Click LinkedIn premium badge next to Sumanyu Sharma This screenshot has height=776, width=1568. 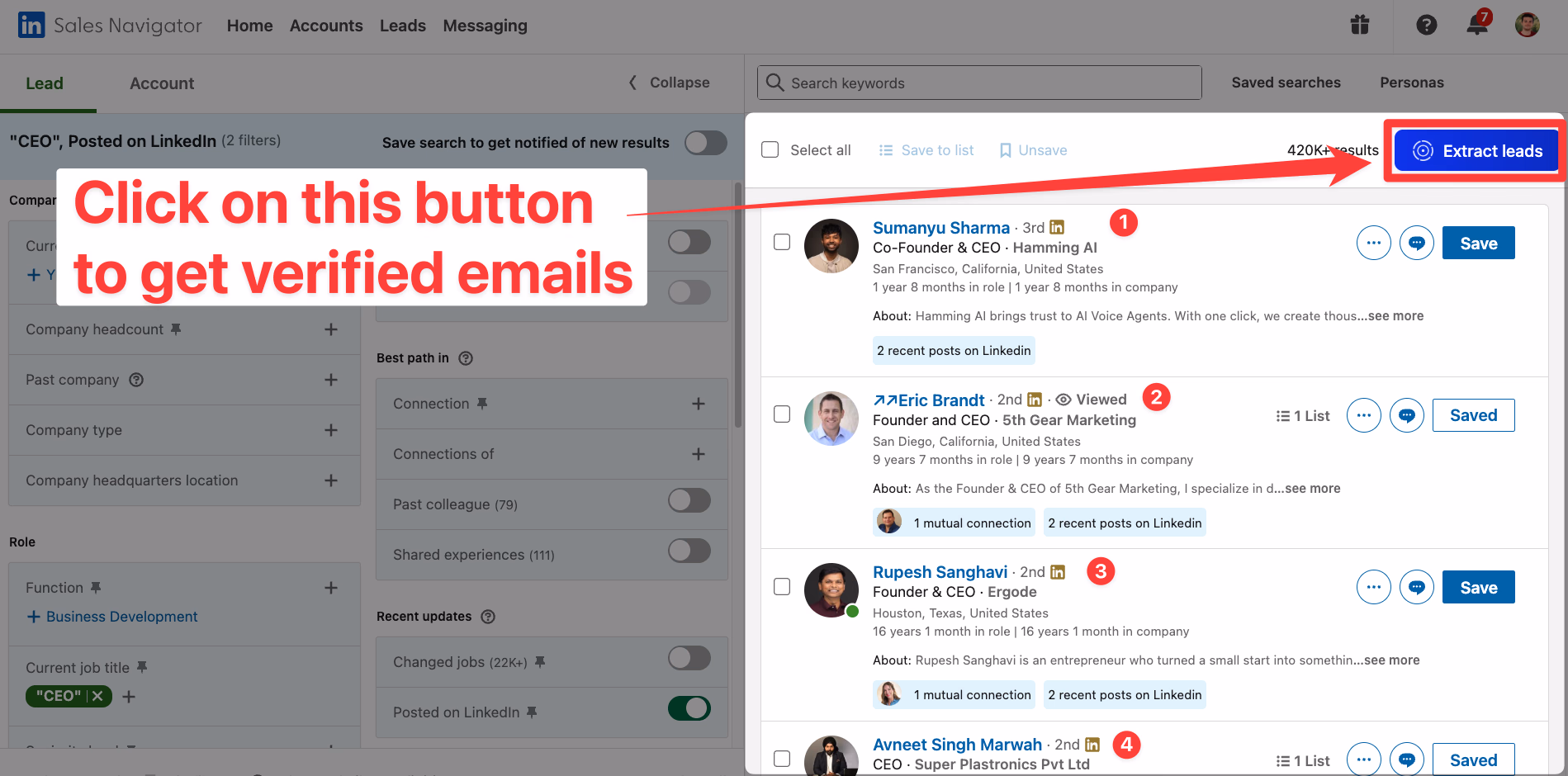click(x=1057, y=227)
